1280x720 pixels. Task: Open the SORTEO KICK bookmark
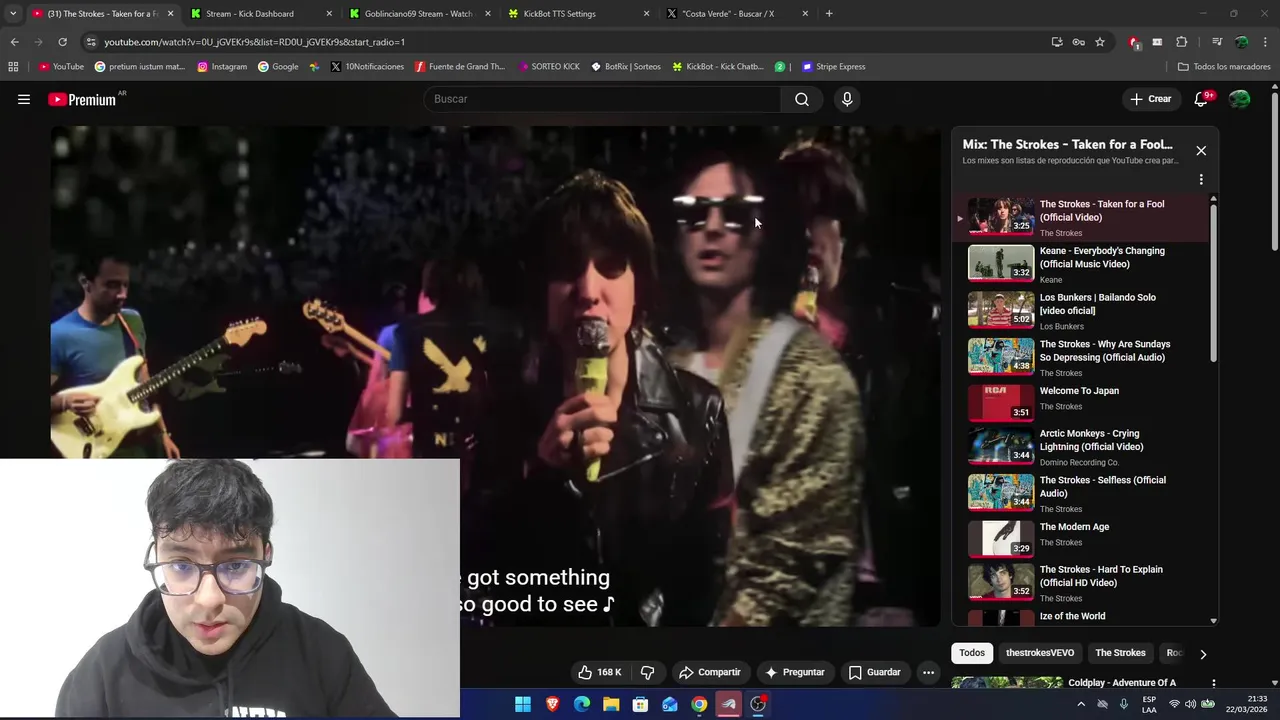549,67
